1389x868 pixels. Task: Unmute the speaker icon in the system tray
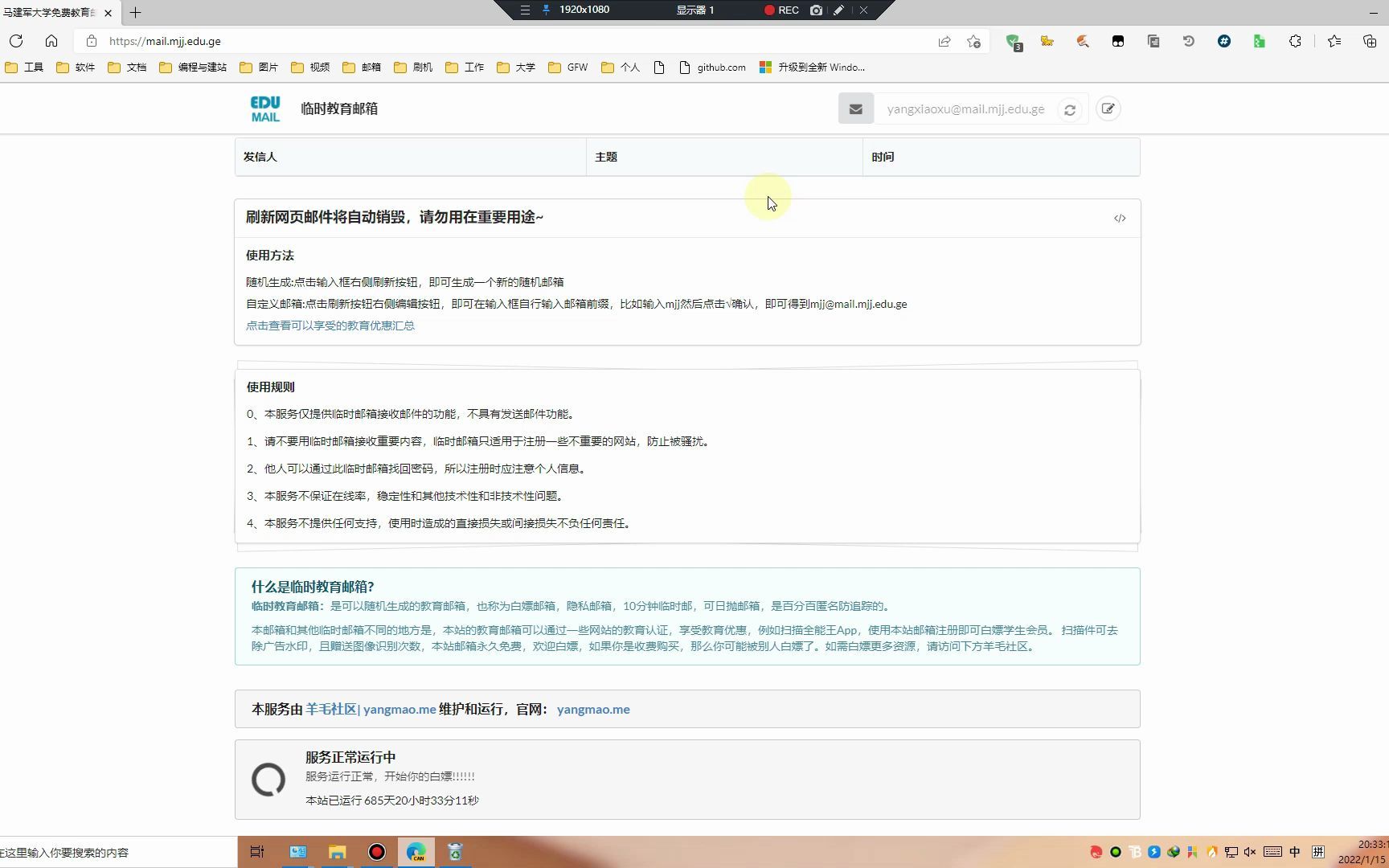(1249, 852)
